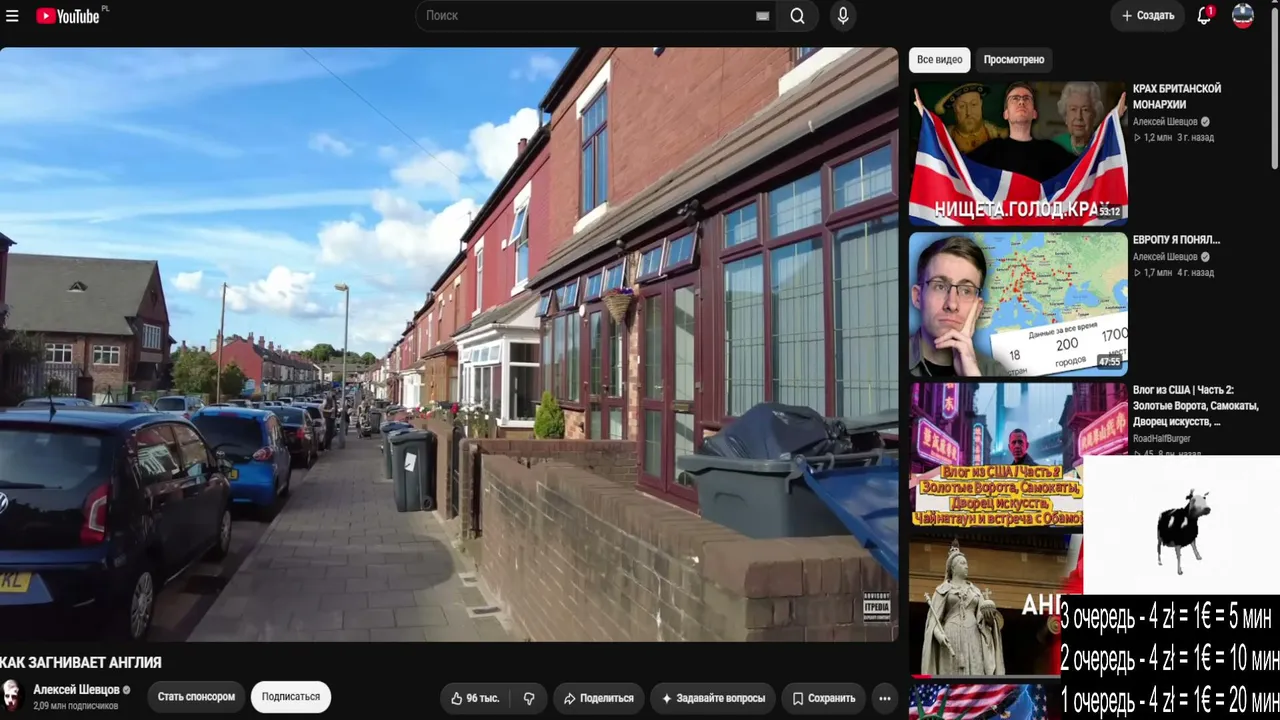The height and width of the screenshot is (720, 1280).
Task: Click the "Поделиться" share button
Action: 599,698
